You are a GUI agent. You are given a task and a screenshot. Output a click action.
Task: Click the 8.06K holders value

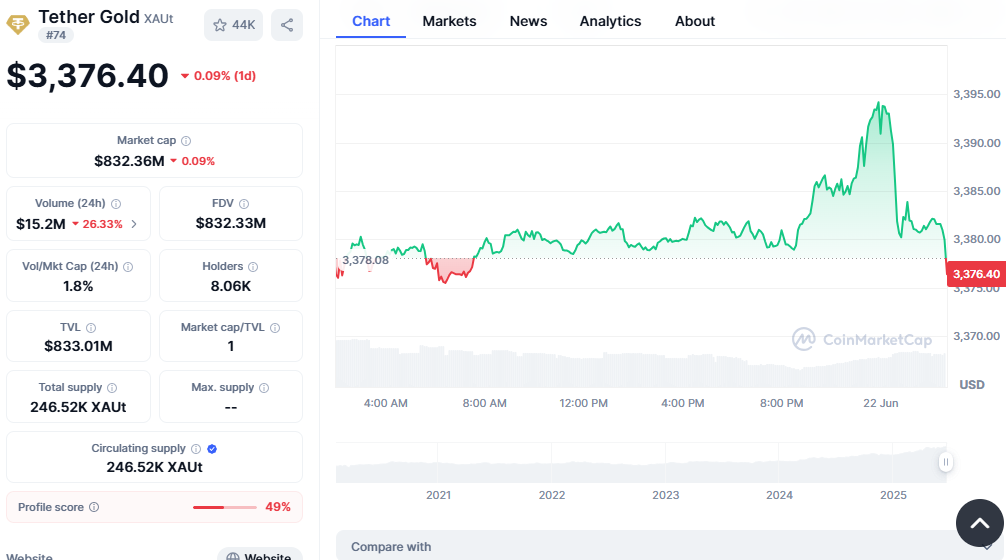point(231,286)
